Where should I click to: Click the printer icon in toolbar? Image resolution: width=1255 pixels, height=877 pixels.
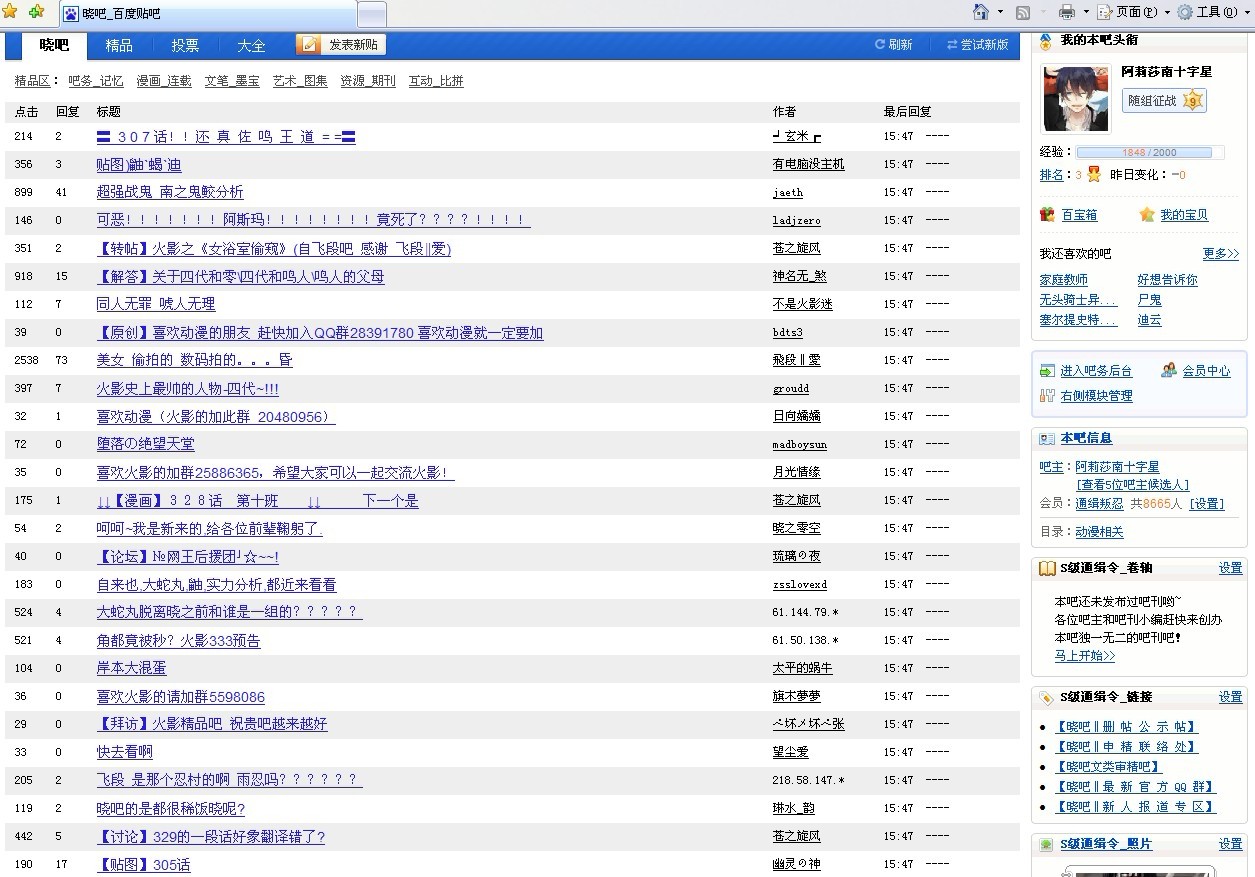tap(1067, 13)
